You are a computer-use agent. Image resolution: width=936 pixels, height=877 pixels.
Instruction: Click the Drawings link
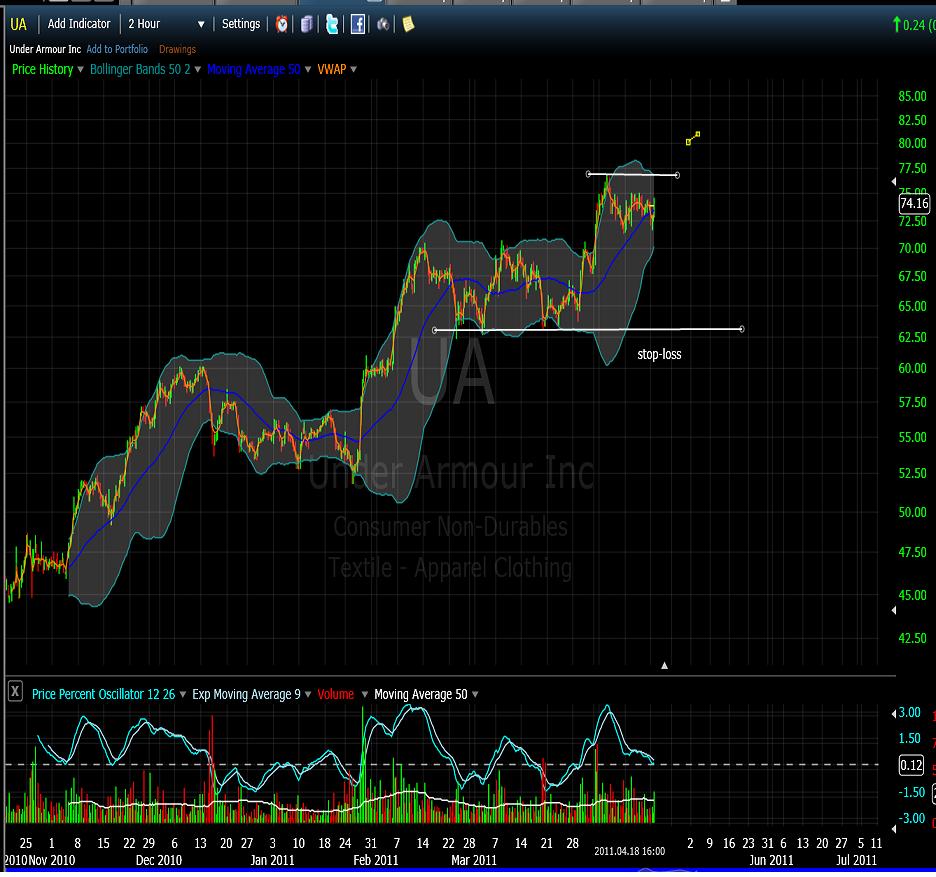click(x=177, y=49)
